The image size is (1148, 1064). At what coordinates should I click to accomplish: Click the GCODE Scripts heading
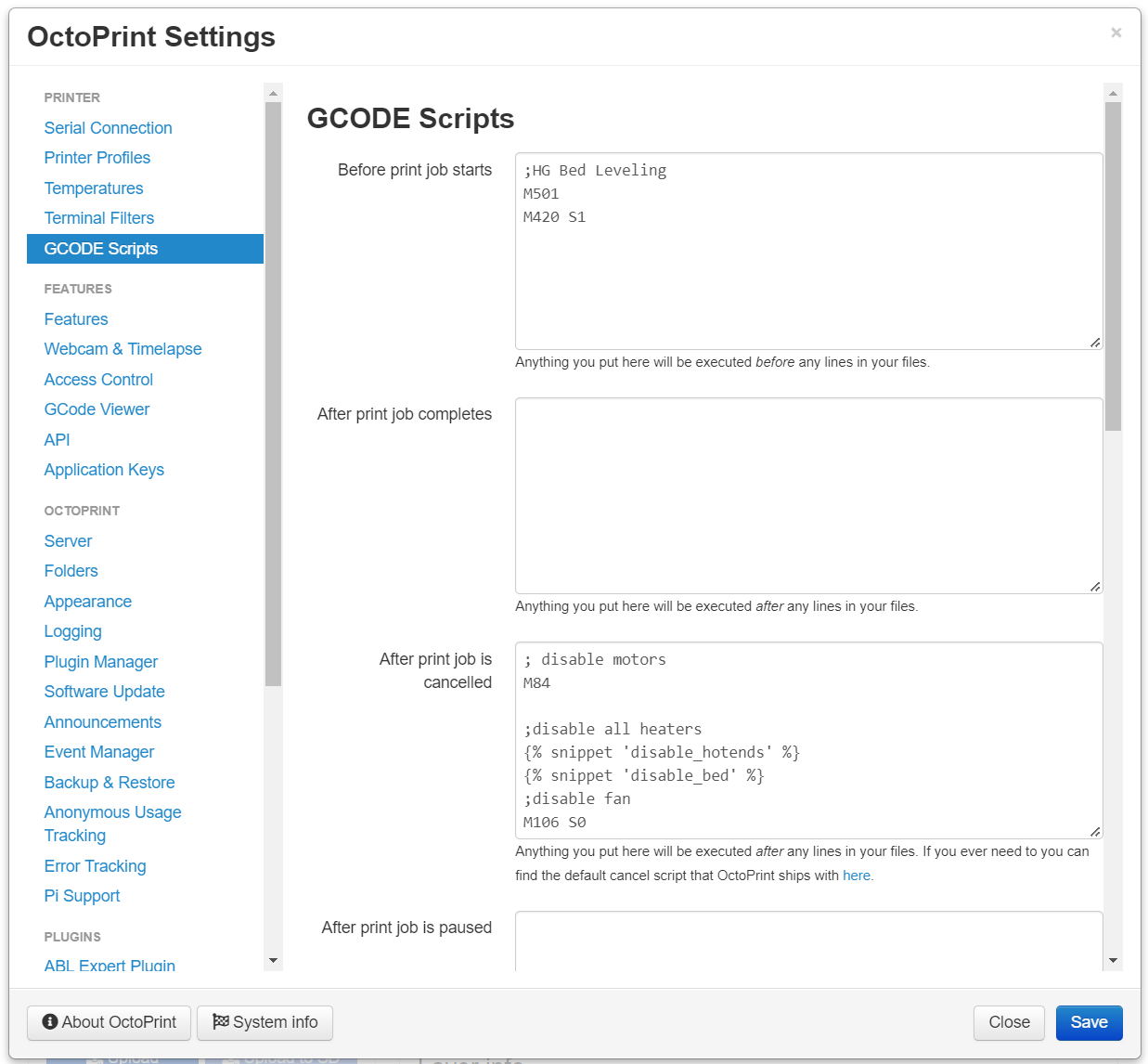pyautogui.click(x=410, y=119)
